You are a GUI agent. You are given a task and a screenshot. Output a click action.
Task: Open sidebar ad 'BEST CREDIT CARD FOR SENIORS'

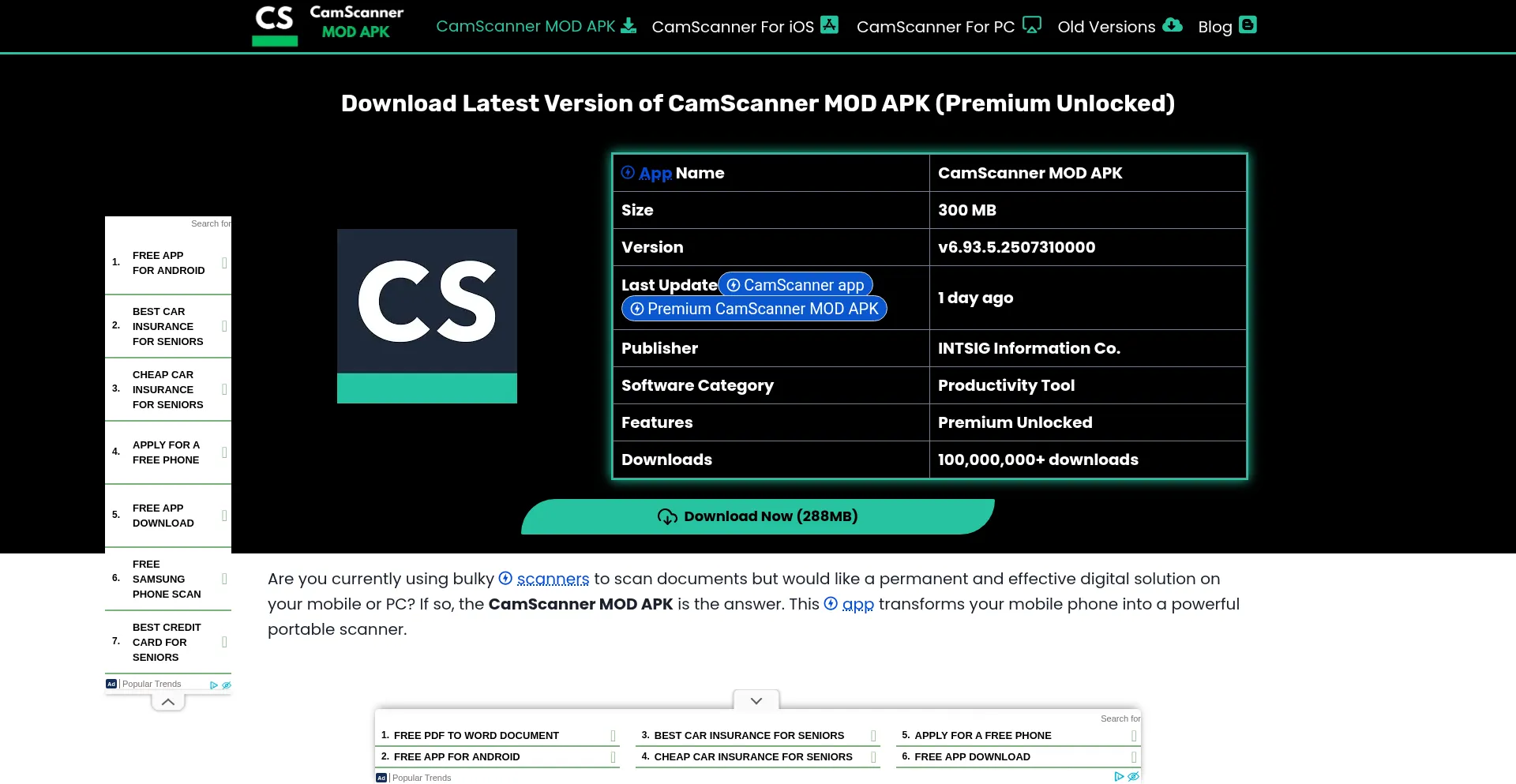click(x=168, y=642)
